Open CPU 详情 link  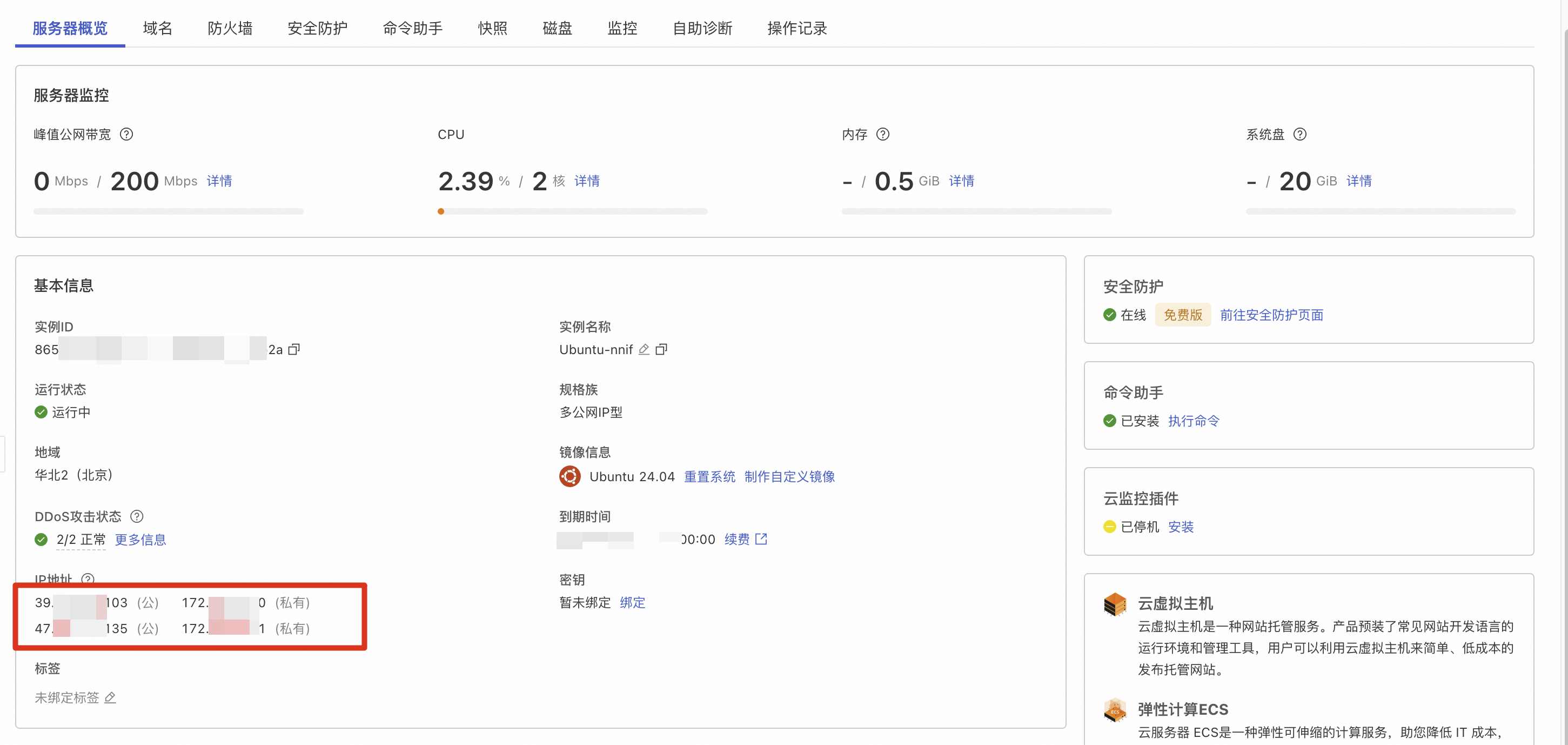587,181
